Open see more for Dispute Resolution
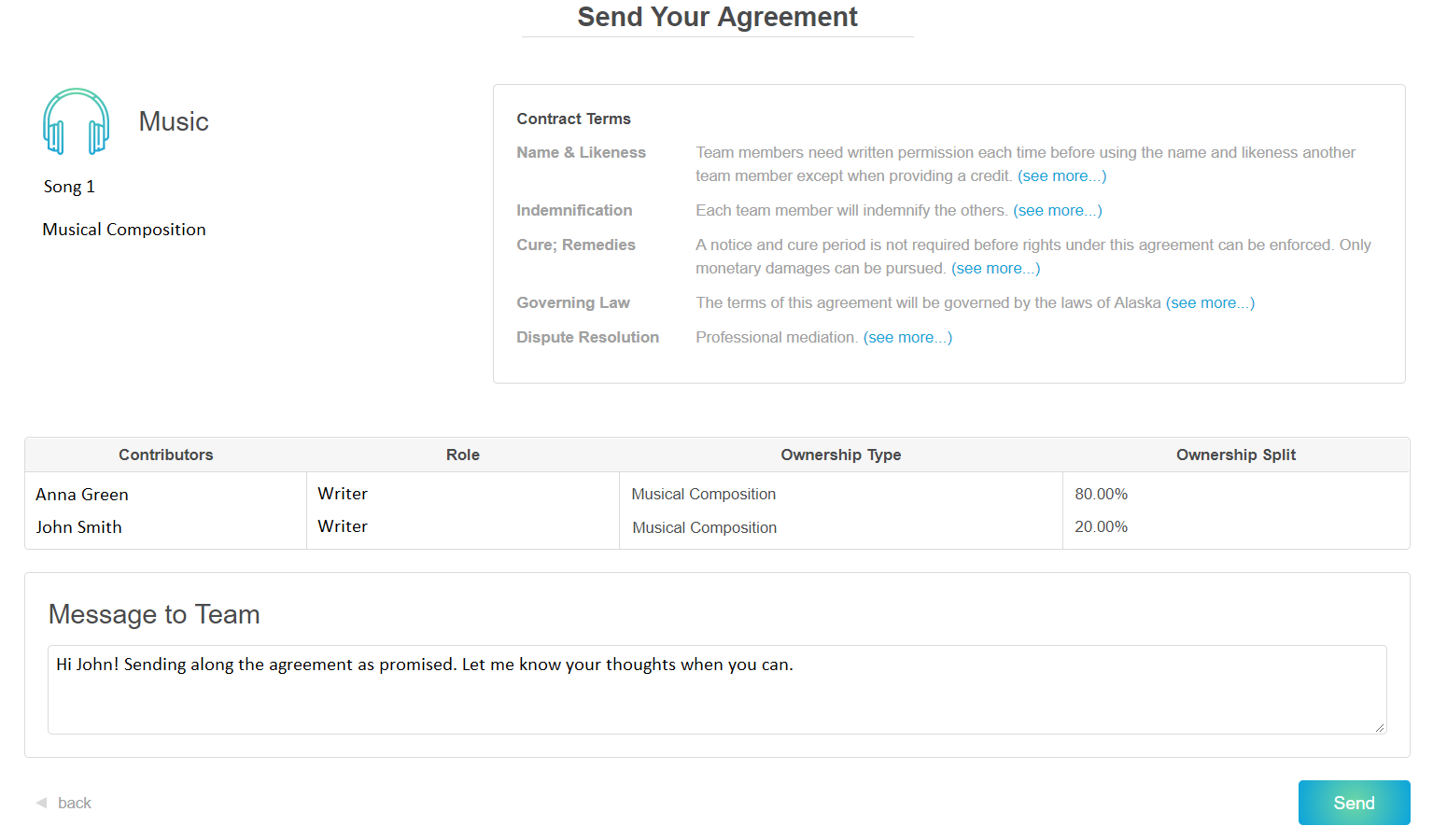1433x840 pixels. pyautogui.click(x=907, y=337)
